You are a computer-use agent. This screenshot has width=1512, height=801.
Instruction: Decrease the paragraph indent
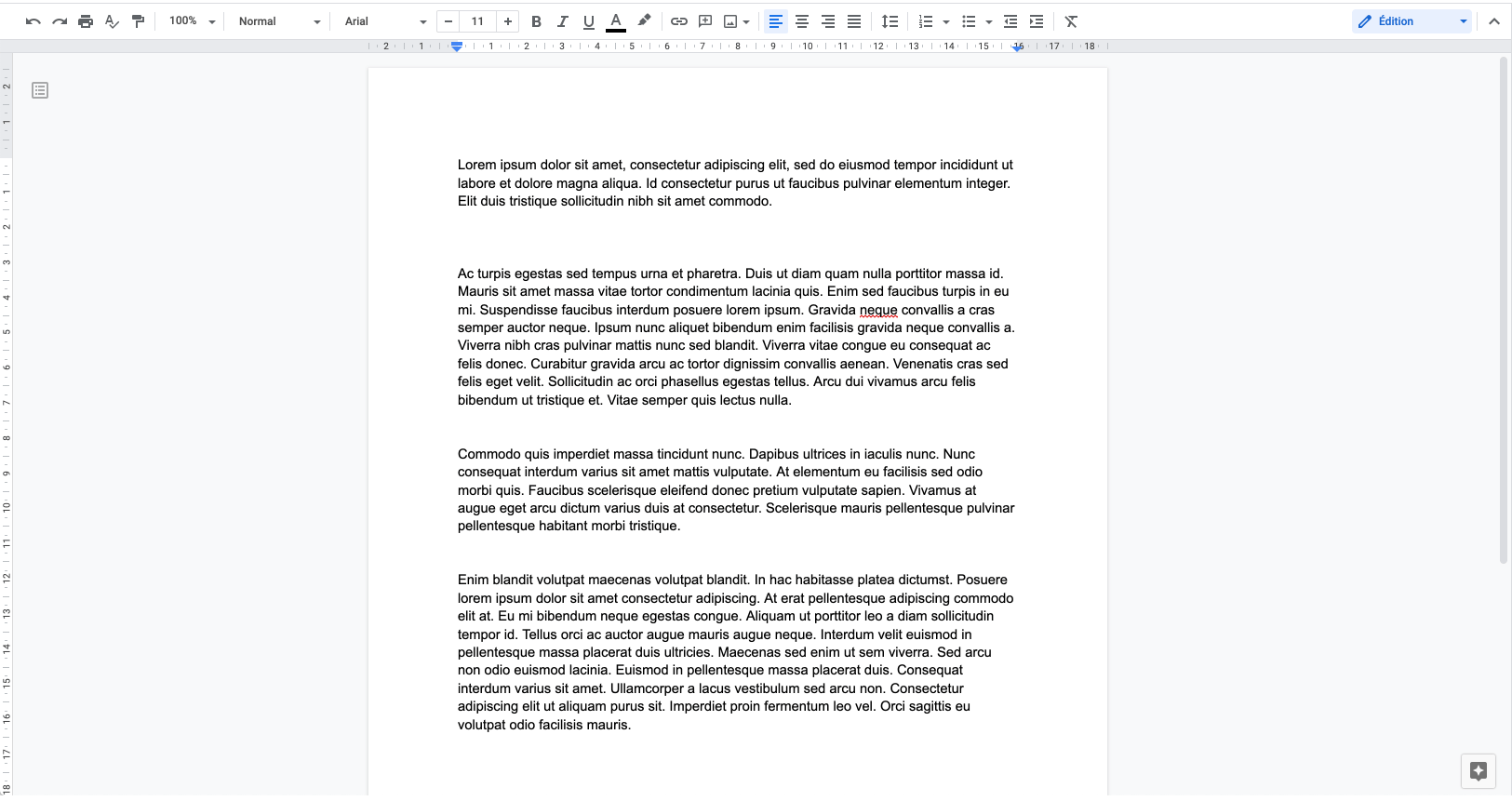point(1010,21)
